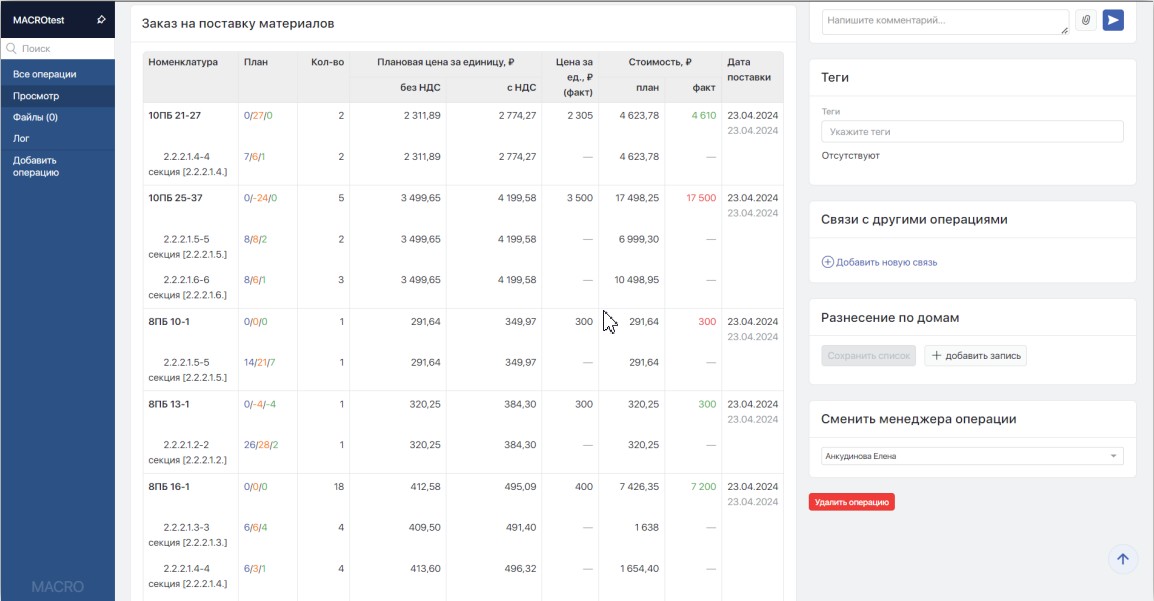
Task: Open Все операции in sidebar
Action: click(45, 75)
